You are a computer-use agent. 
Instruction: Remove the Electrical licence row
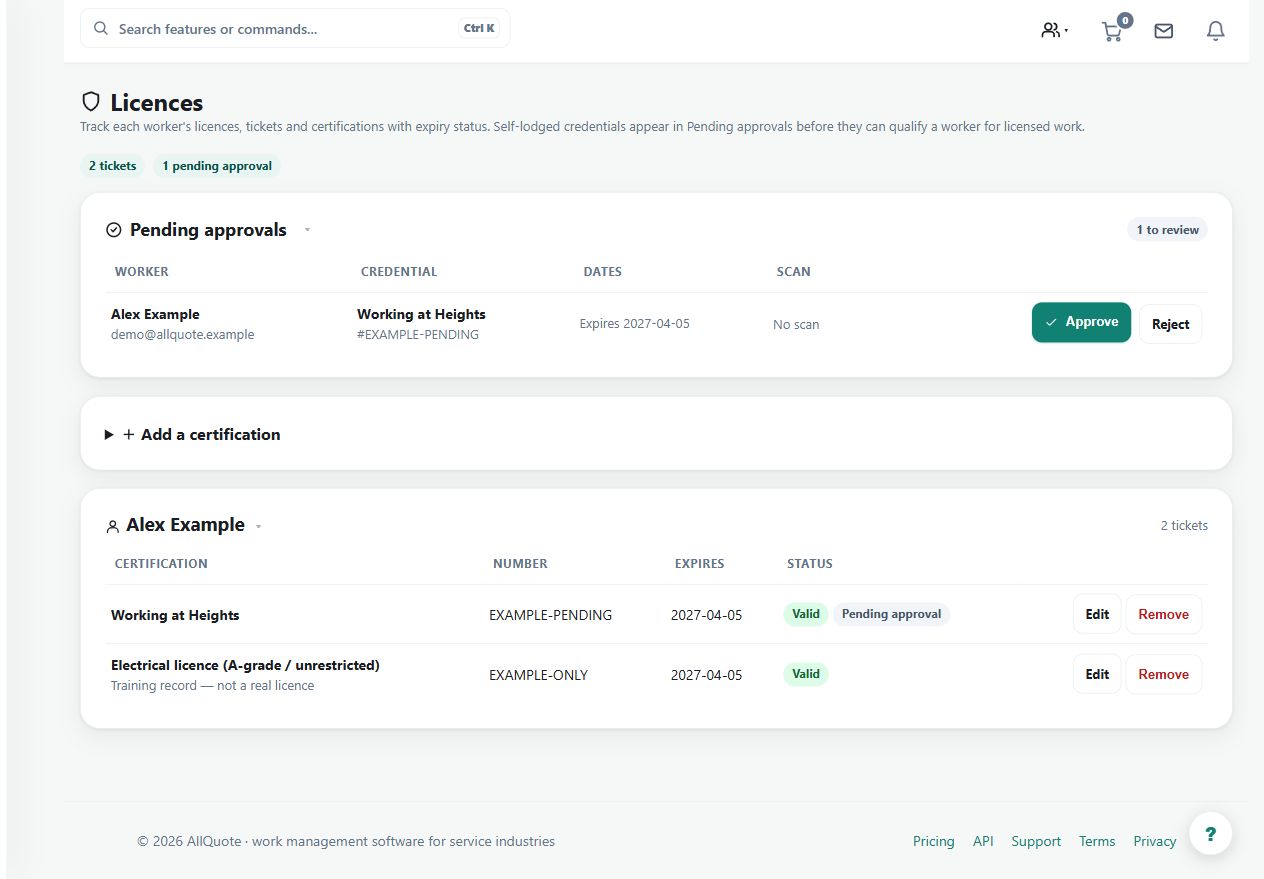pos(1164,674)
